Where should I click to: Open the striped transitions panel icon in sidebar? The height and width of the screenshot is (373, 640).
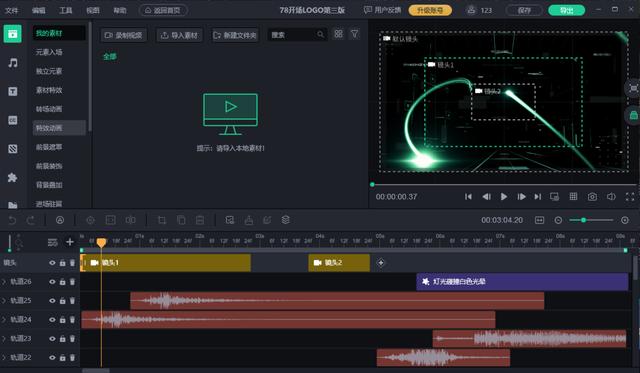[x=13, y=149]
